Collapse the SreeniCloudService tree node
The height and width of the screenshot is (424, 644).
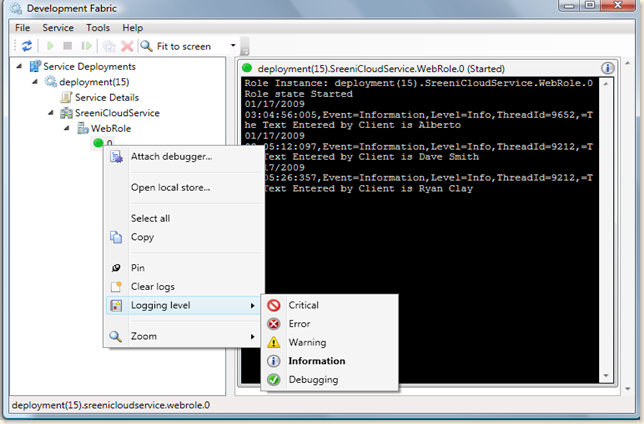51,113
